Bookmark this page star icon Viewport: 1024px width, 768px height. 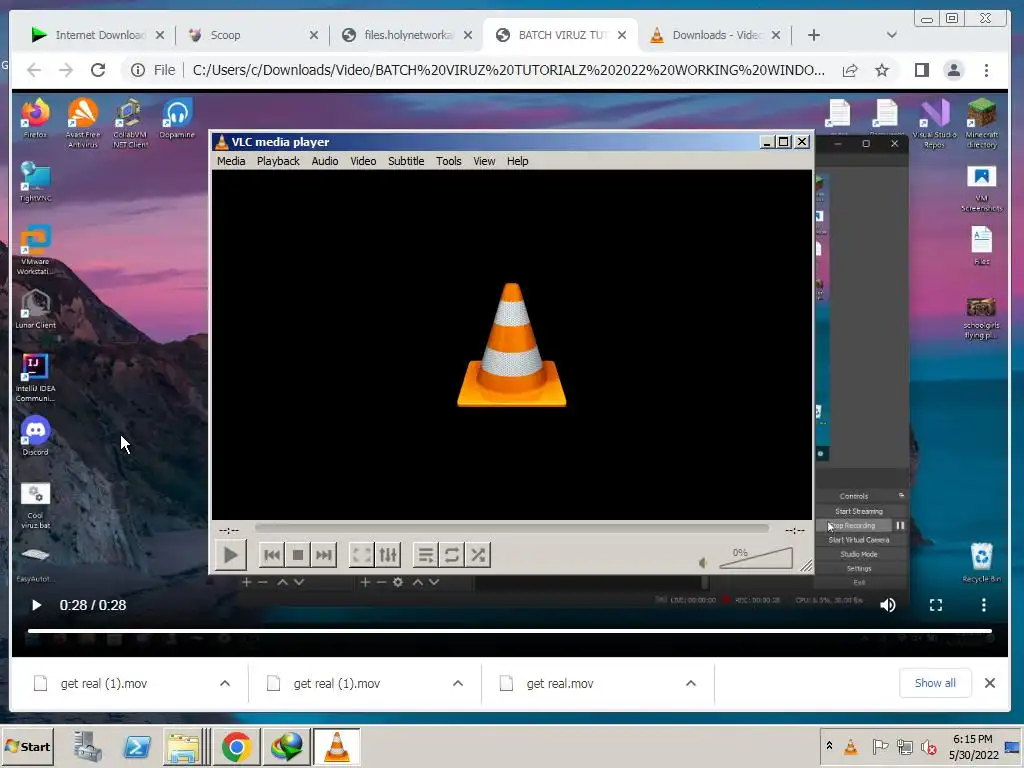coord(882,70)
